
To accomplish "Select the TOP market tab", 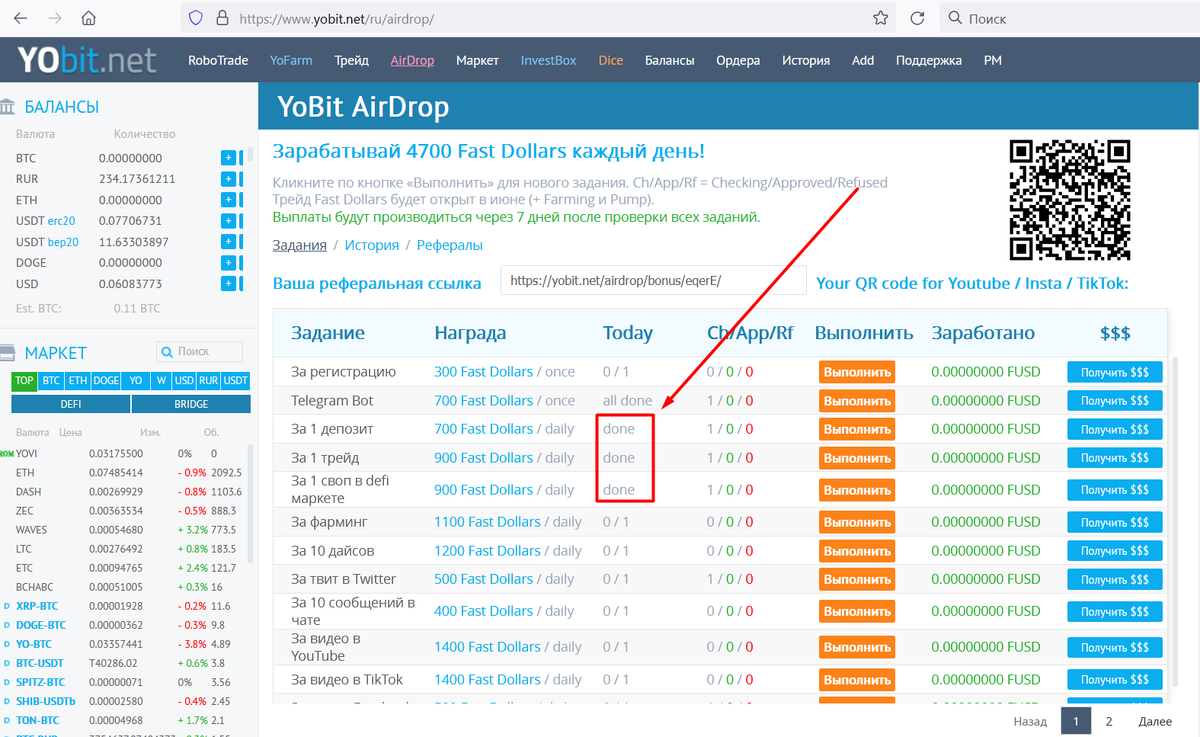I will [24, 381].
